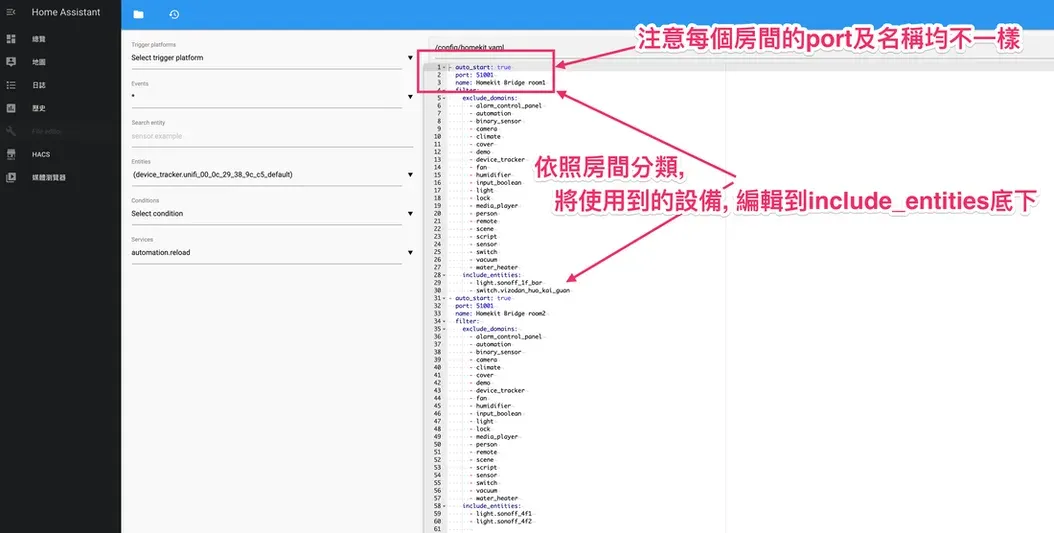Collapse the Home Assistant sidebar menu icon
Viewport: 1054px width, 533px height.
(11, 13)
